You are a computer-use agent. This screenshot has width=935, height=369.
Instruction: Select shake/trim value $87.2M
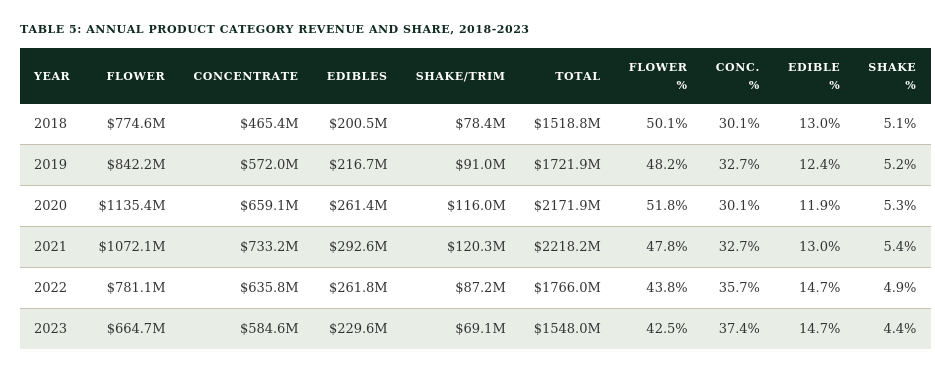pyautogui.click(x=480, y=288)
